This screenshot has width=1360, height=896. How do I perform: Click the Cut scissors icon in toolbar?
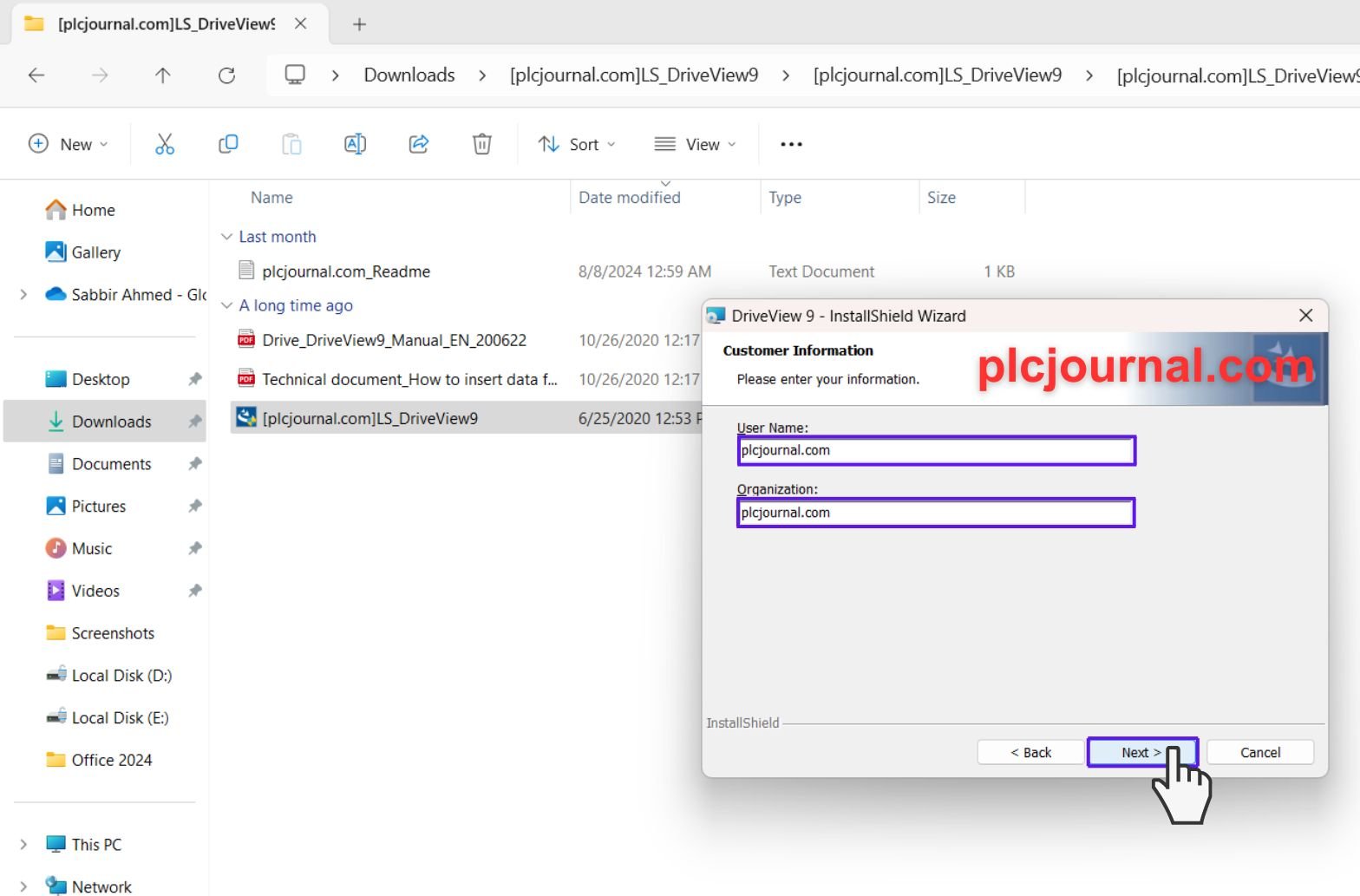[165, 144]
